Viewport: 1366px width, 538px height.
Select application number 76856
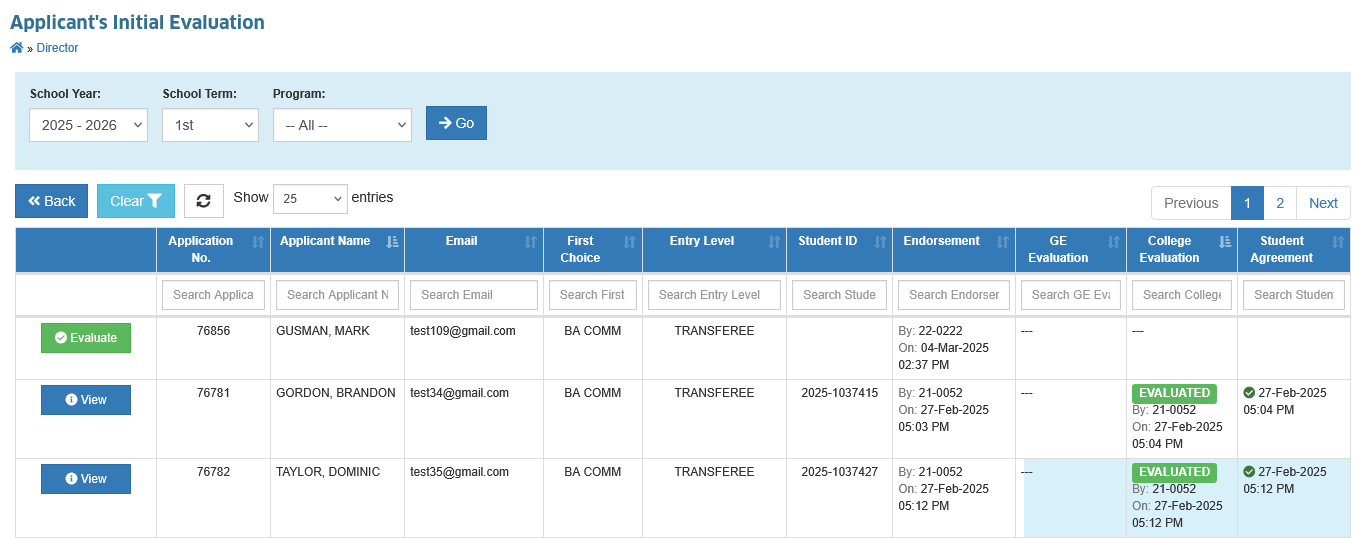coord(213,331)
